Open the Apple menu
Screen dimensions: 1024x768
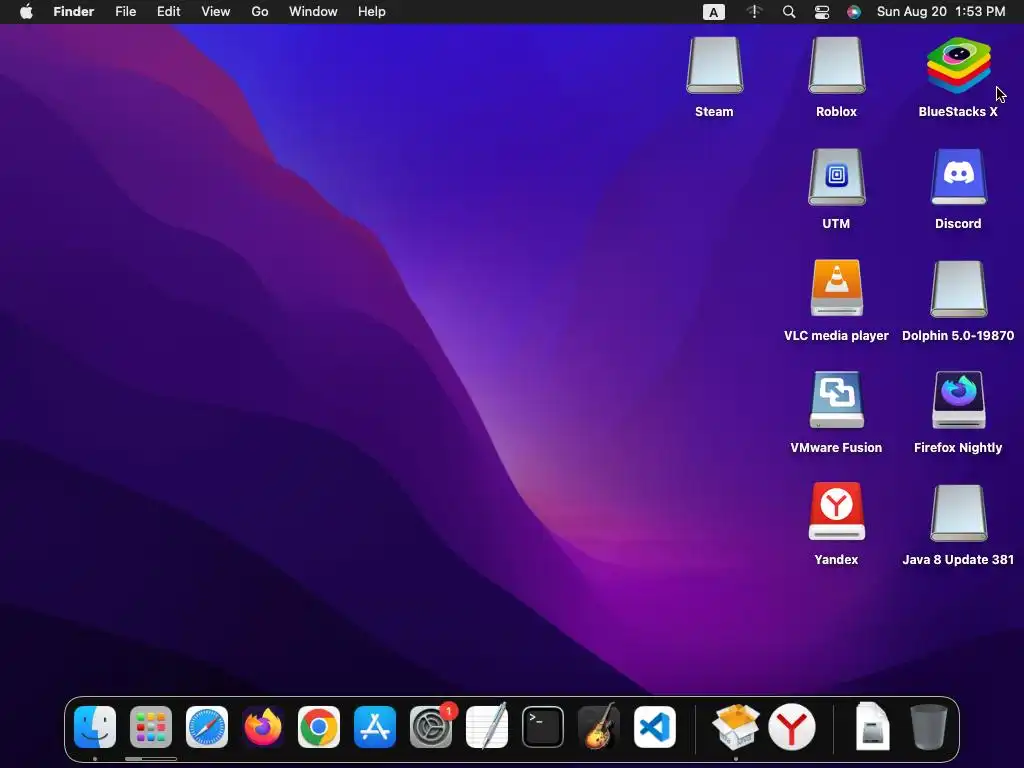26,12
